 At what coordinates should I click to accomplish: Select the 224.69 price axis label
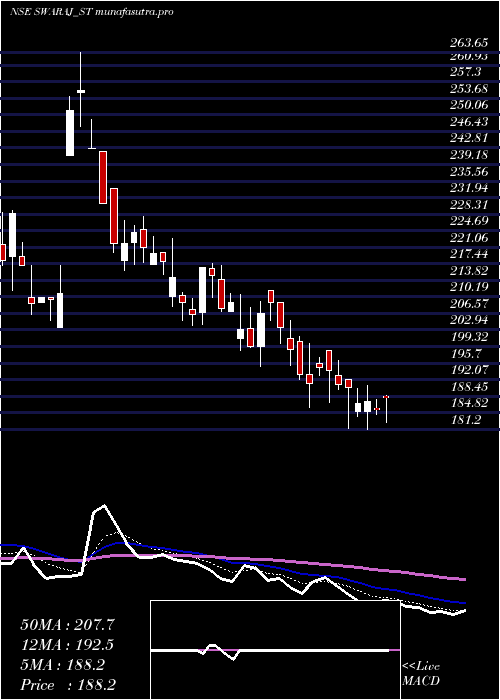(467, 221)
